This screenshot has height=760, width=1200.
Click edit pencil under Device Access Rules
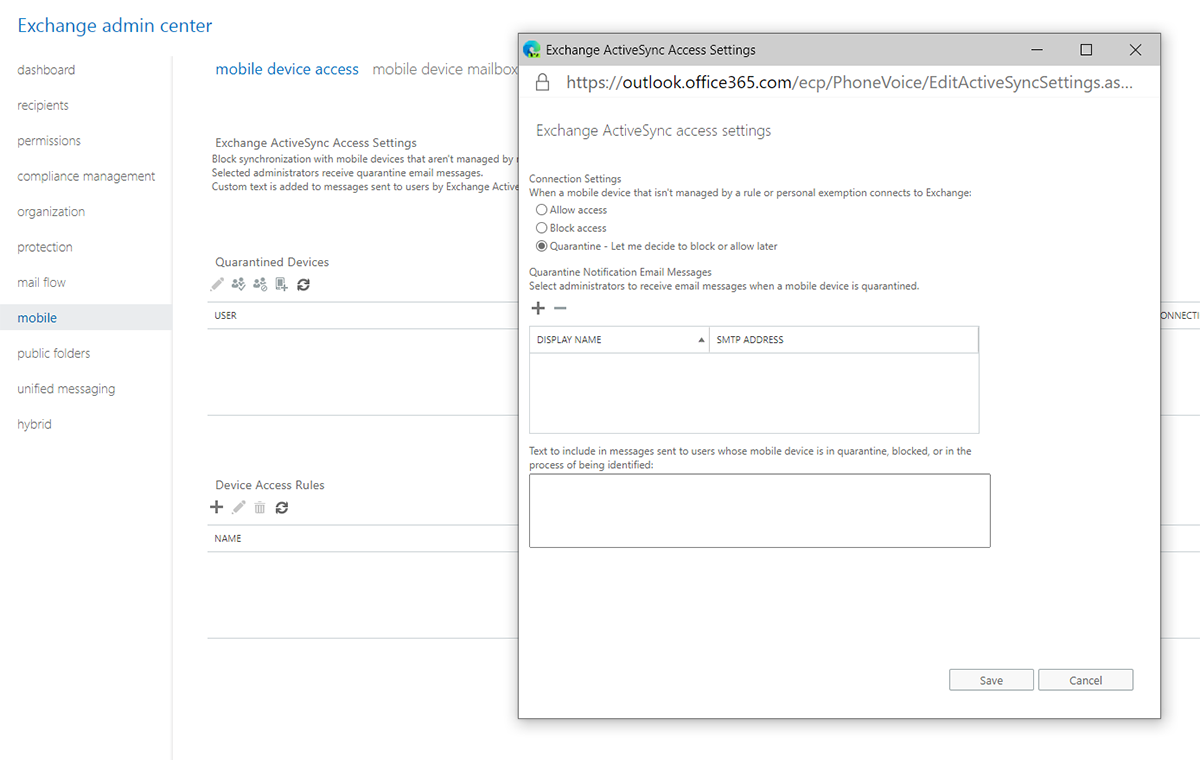point(239,508)
